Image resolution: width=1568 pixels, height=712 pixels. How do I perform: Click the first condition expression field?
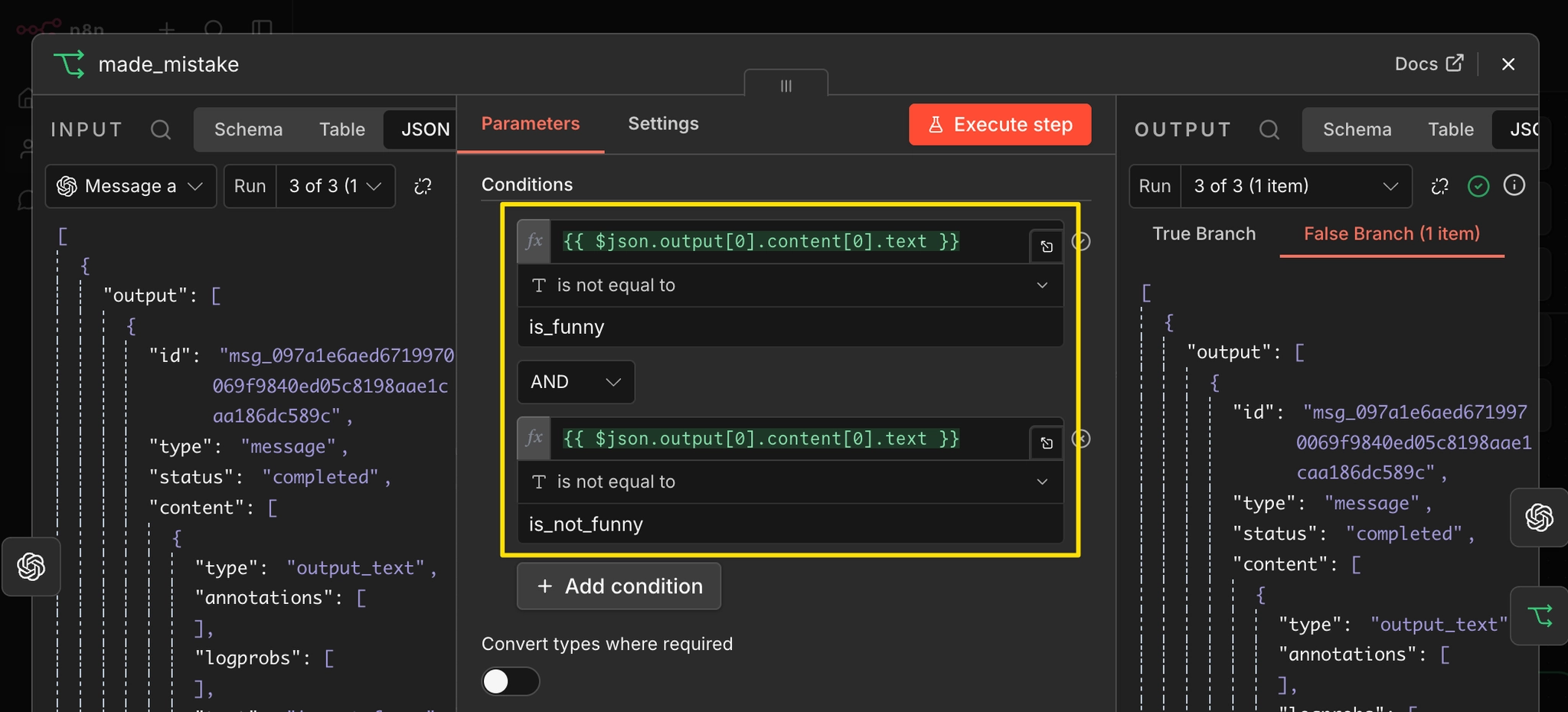[791, 241]
